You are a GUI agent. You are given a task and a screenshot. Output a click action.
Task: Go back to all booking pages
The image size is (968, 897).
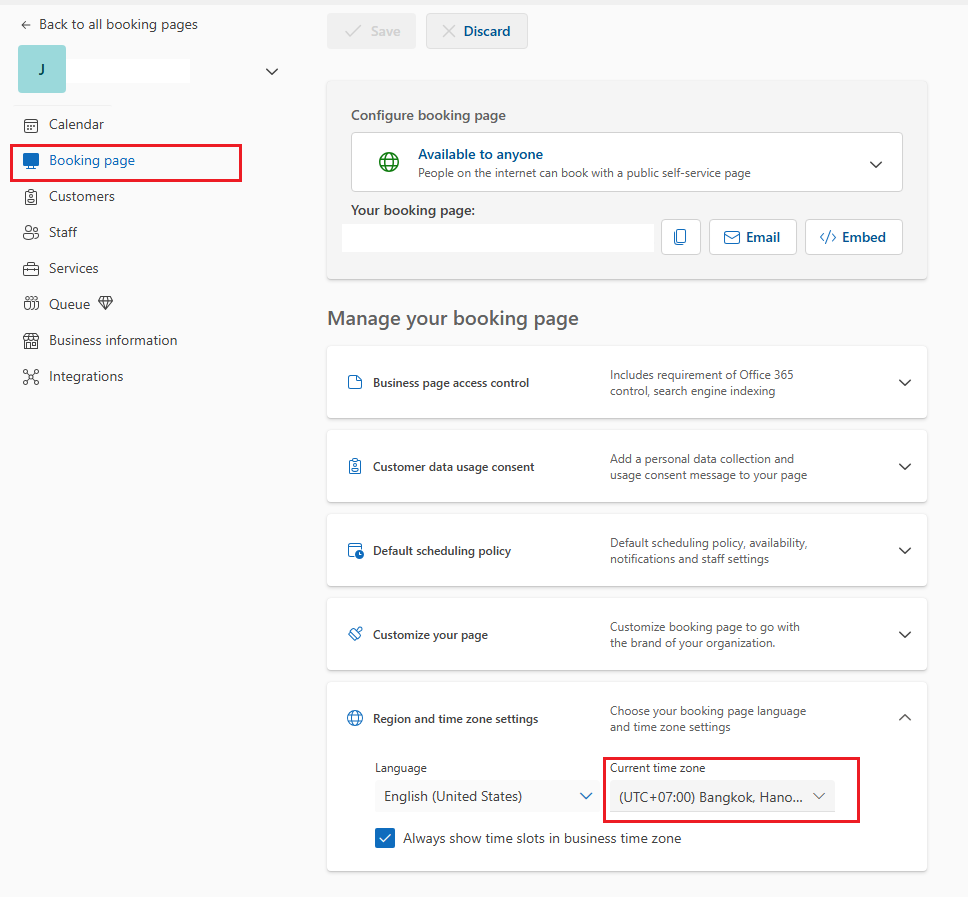tap(109, 25)
